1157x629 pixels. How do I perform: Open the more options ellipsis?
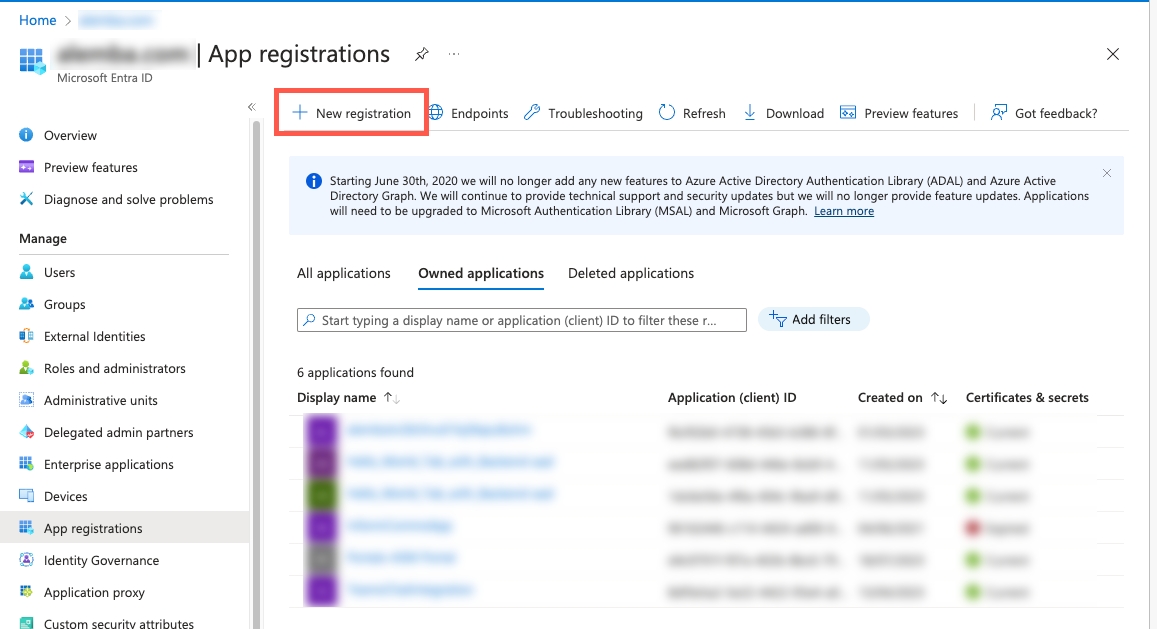click(454, 54)
